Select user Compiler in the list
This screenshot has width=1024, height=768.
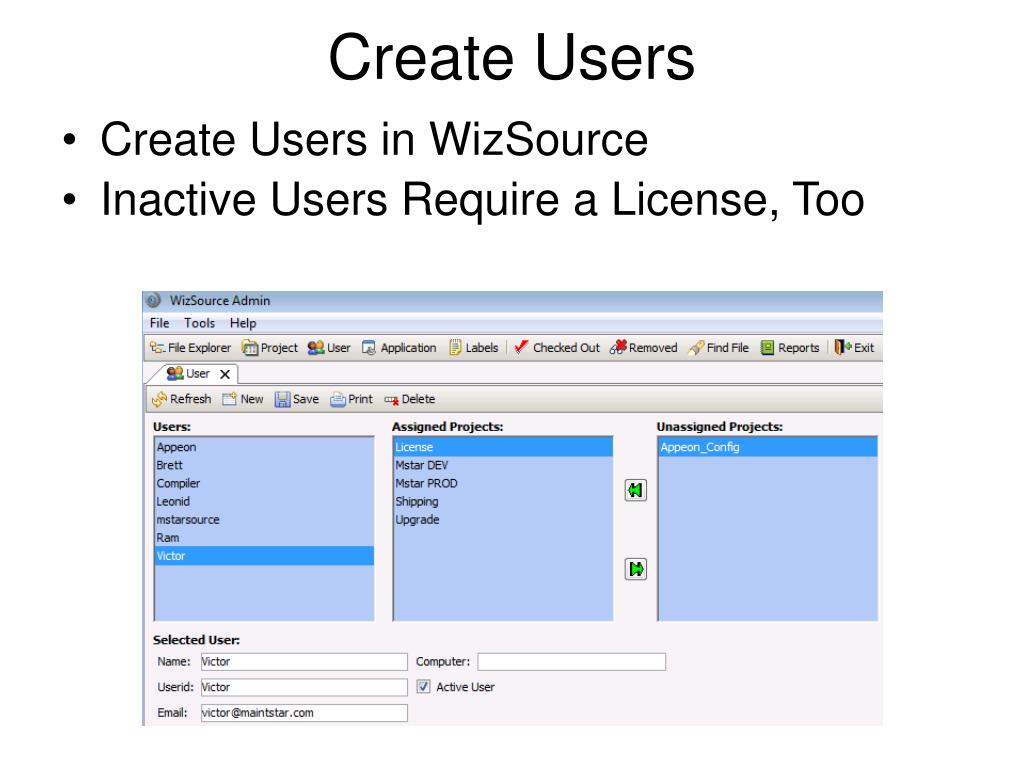pyautogui.click(x=264, y=484)
